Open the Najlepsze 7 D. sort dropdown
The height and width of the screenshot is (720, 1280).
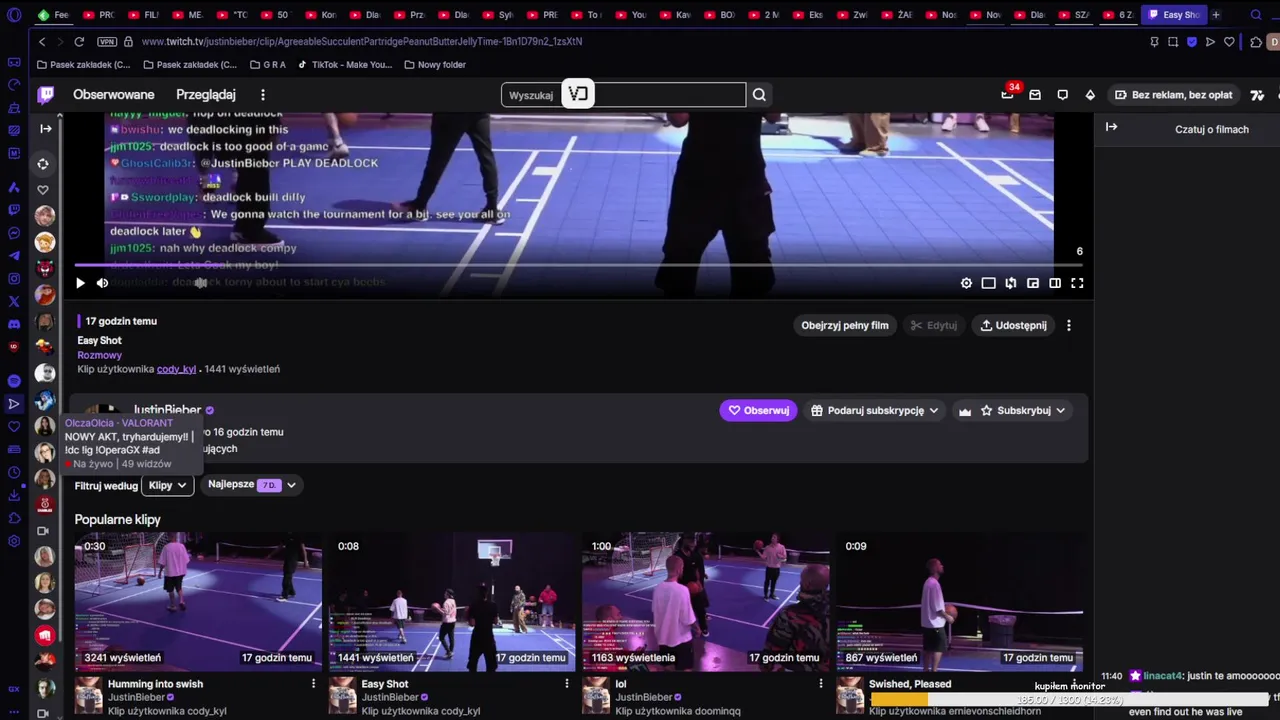point(252,485)
